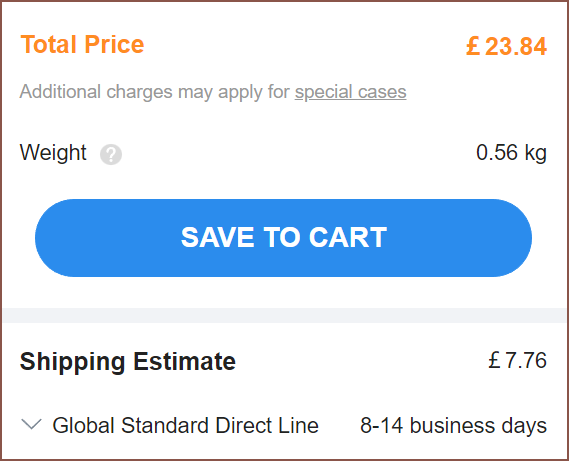The image size is (569, 461).
Task: Expand the shipping method chevron arrow
Action: coord(32,424)
